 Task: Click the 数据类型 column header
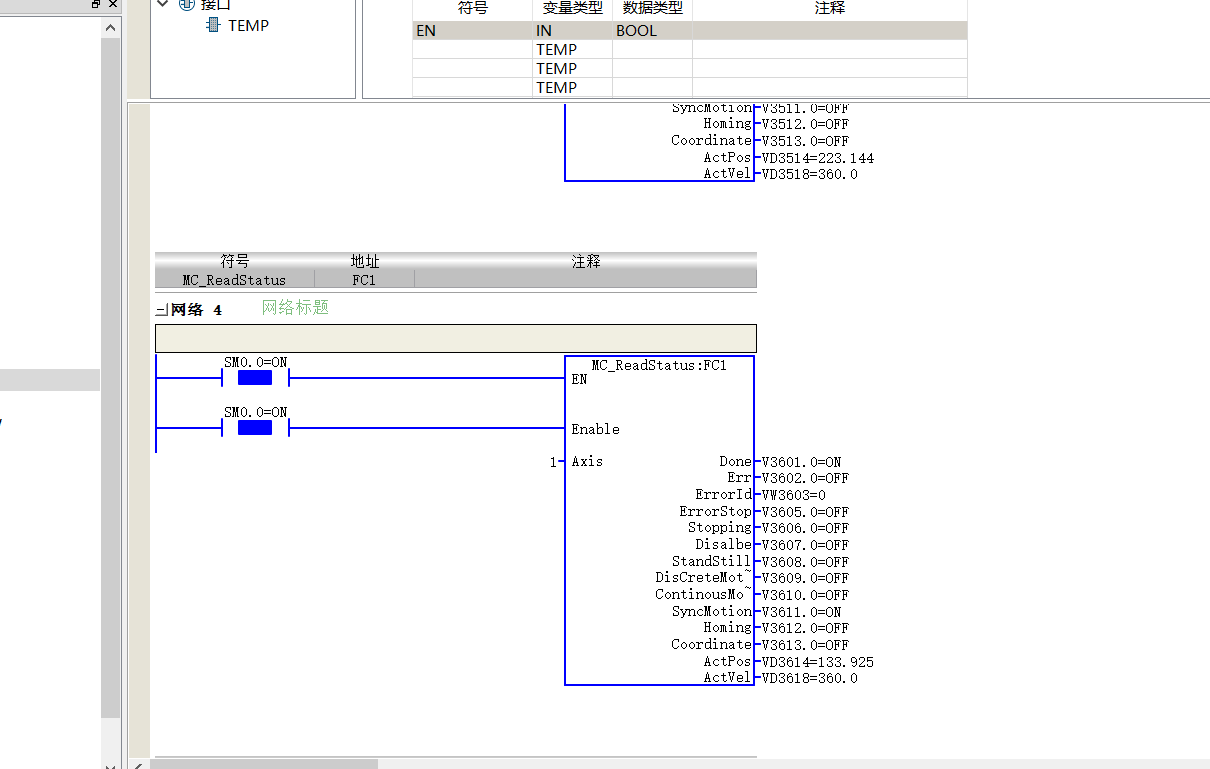[652, 8]
